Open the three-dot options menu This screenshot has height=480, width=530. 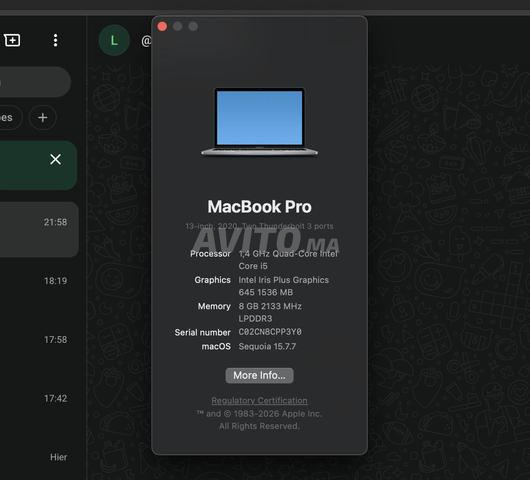tap(55, 40)
